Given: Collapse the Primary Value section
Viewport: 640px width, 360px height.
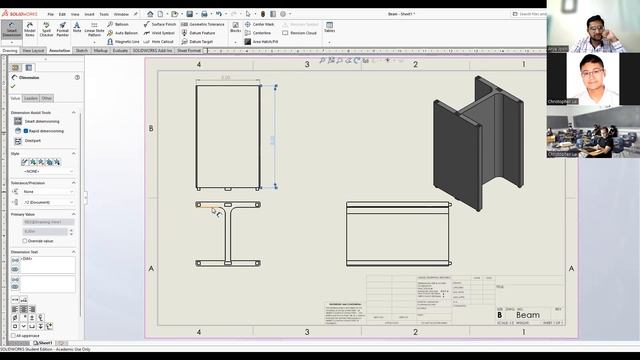Looking at the screenshot, I should tap(74, 214).
